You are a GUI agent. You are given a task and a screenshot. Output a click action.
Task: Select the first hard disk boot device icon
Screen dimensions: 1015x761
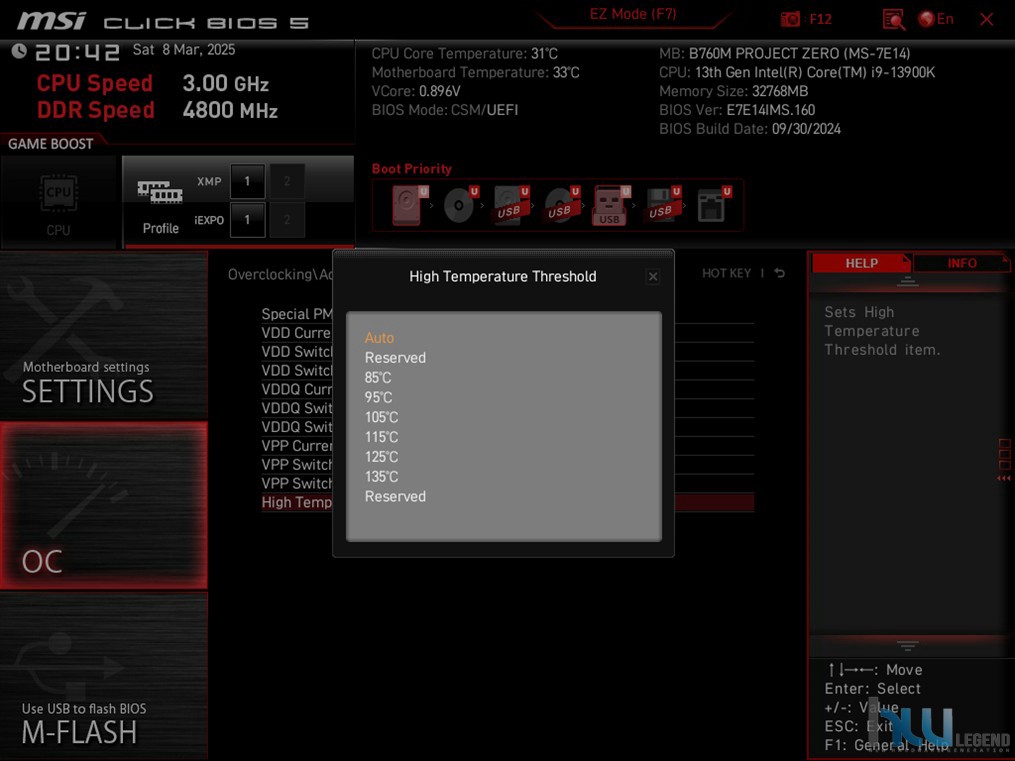(410, 205)
